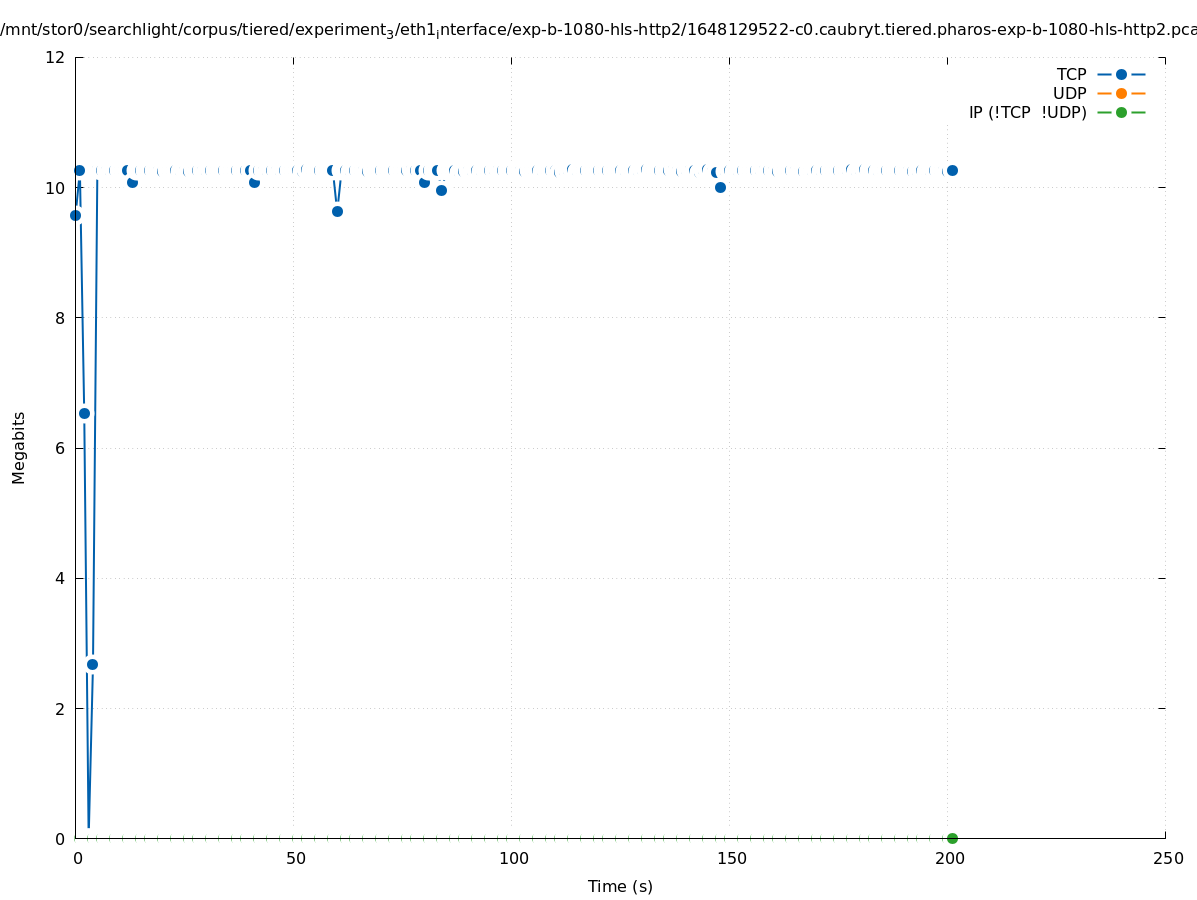Click the orange UDP legend marker
Screen dimensions: 1197x900
tap(1121, 94)
